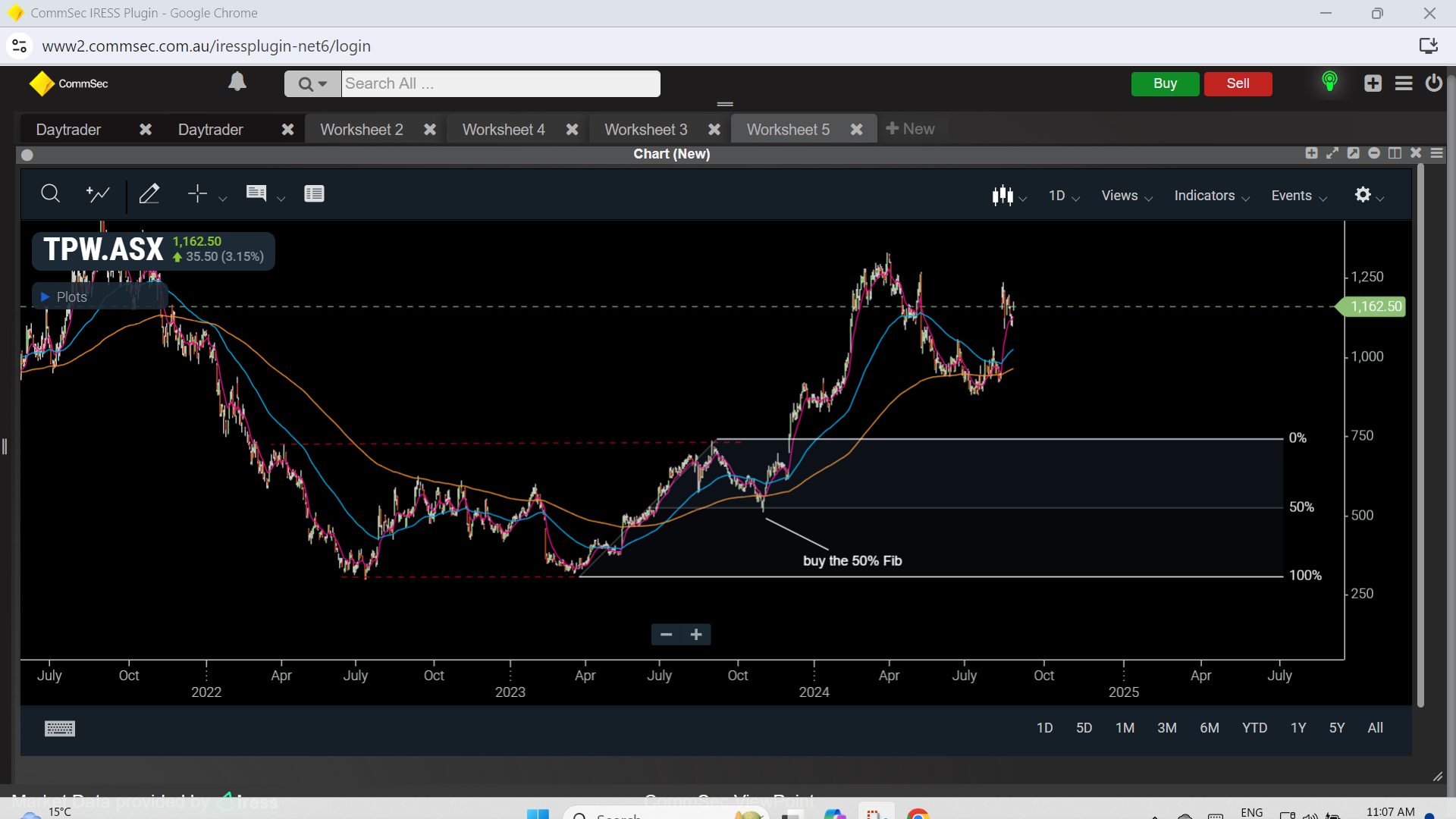The width and height of the screenshot is (1456, 819).
Task: Open the notifications bell icon
Action: point(237,82)
